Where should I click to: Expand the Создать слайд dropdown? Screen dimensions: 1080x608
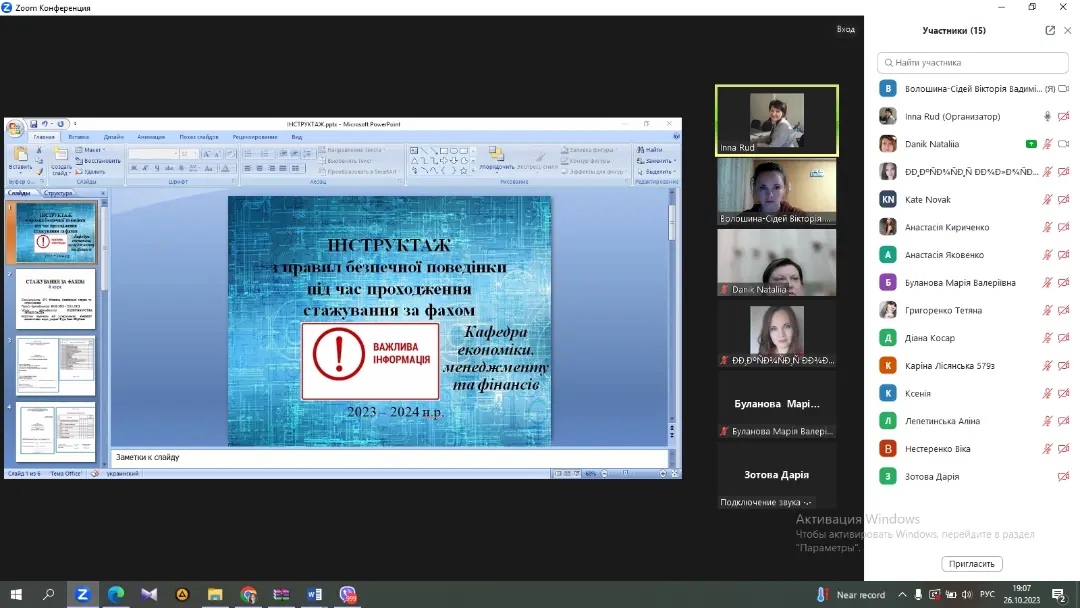(x=61, y=172)
